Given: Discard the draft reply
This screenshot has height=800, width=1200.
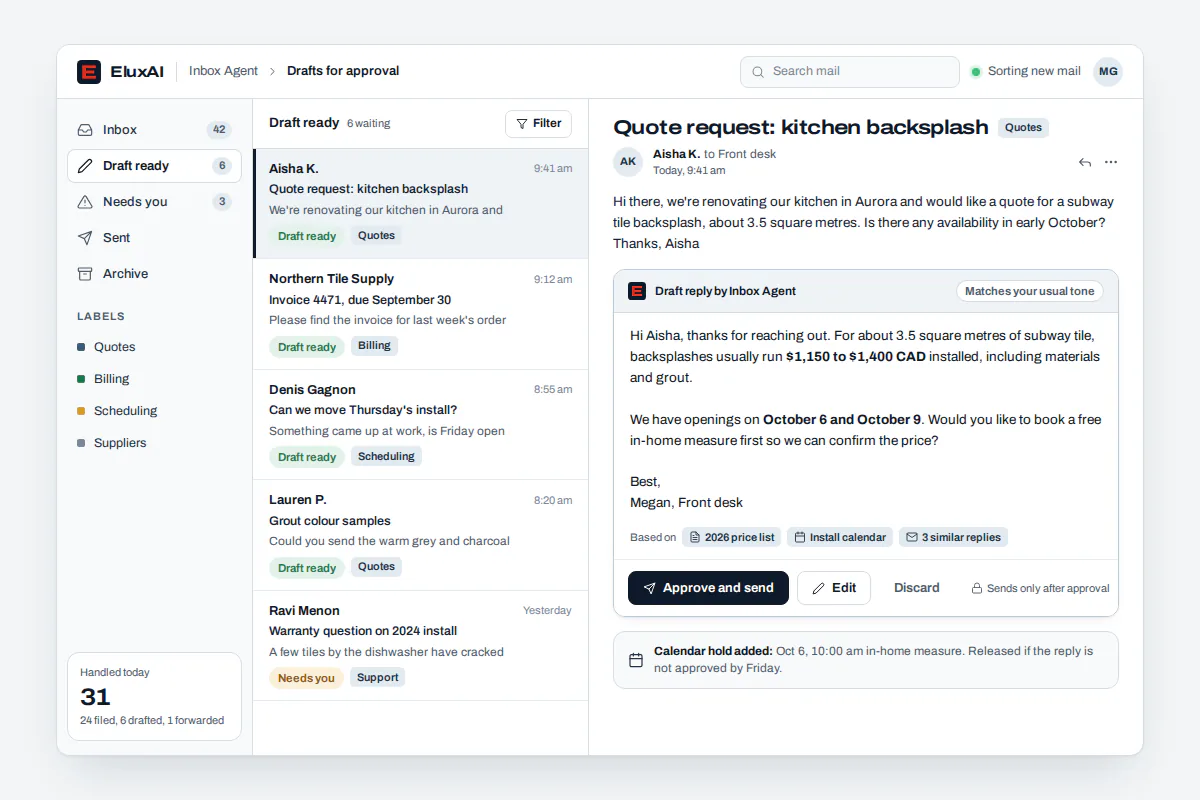Looking at the screenshot, I should [917, 588].
